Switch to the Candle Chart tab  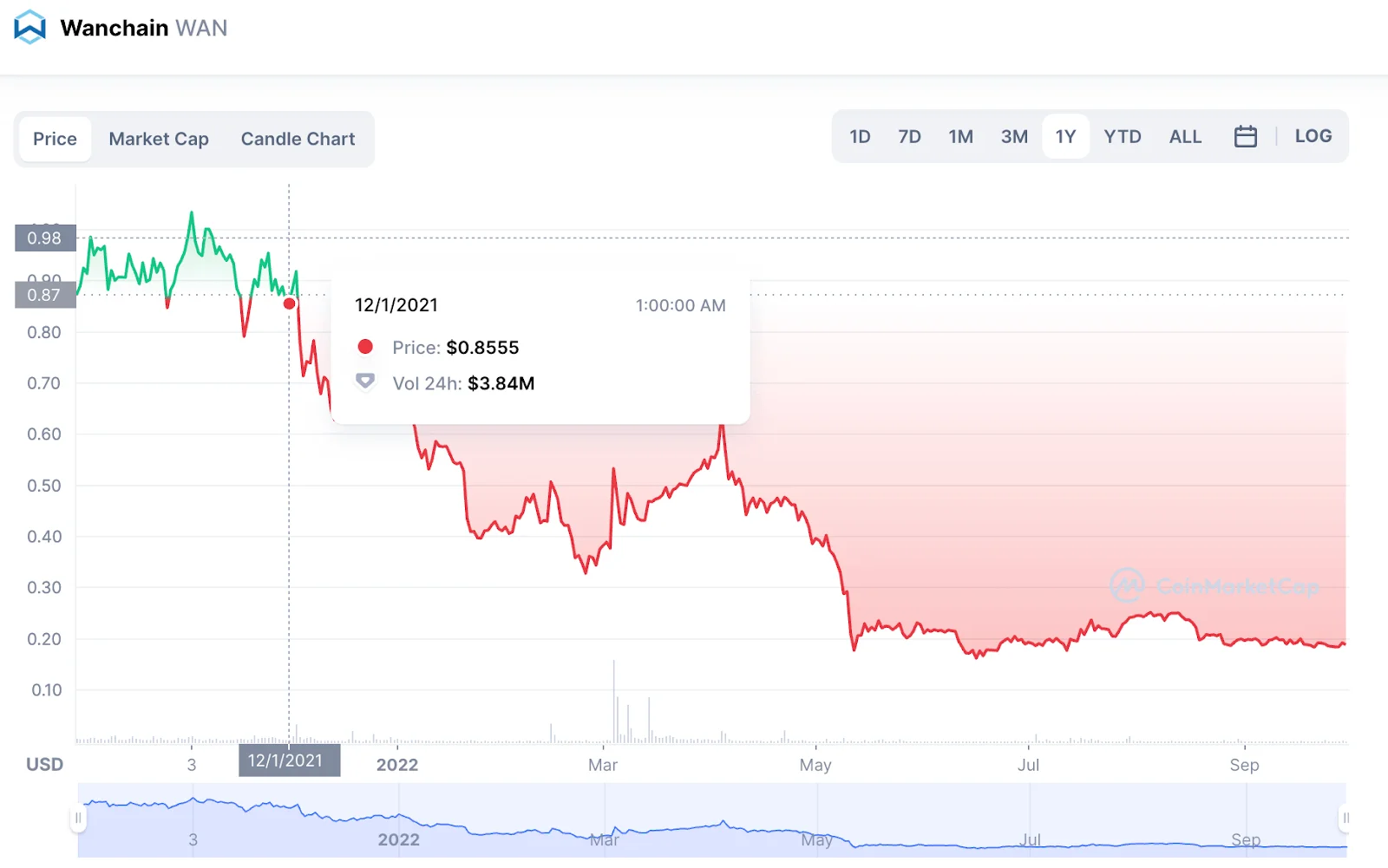(298, 139)
